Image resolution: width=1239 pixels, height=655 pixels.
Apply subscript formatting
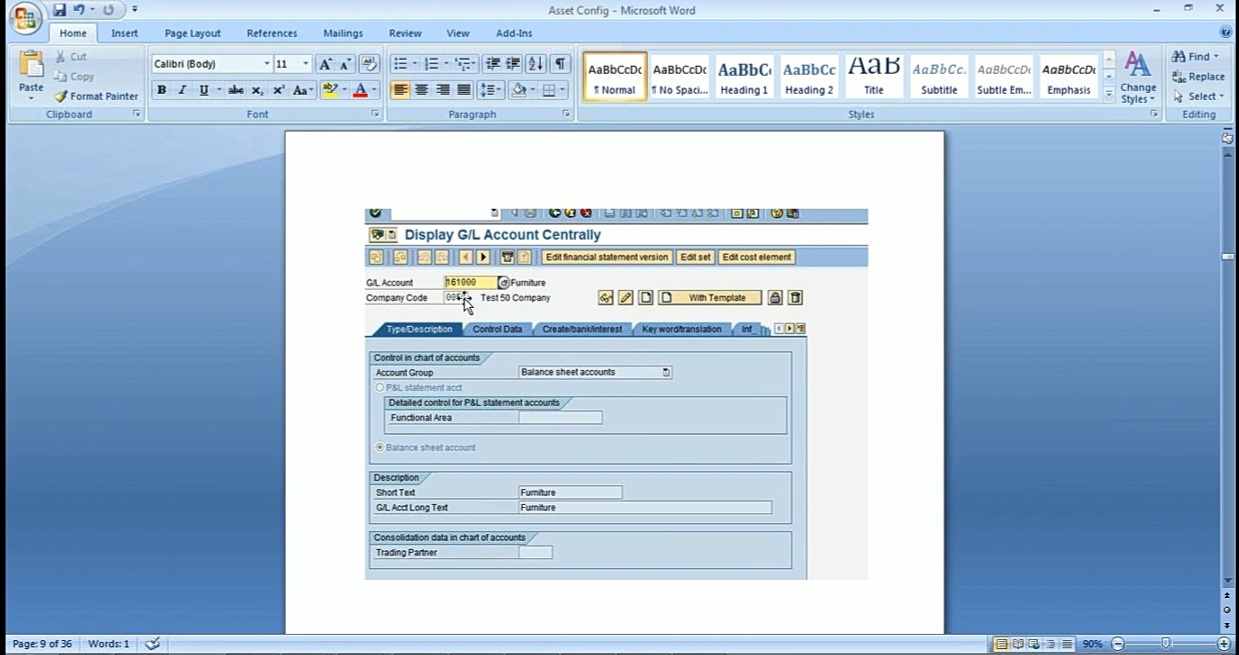pyautogui.click(x=257, y=90)
